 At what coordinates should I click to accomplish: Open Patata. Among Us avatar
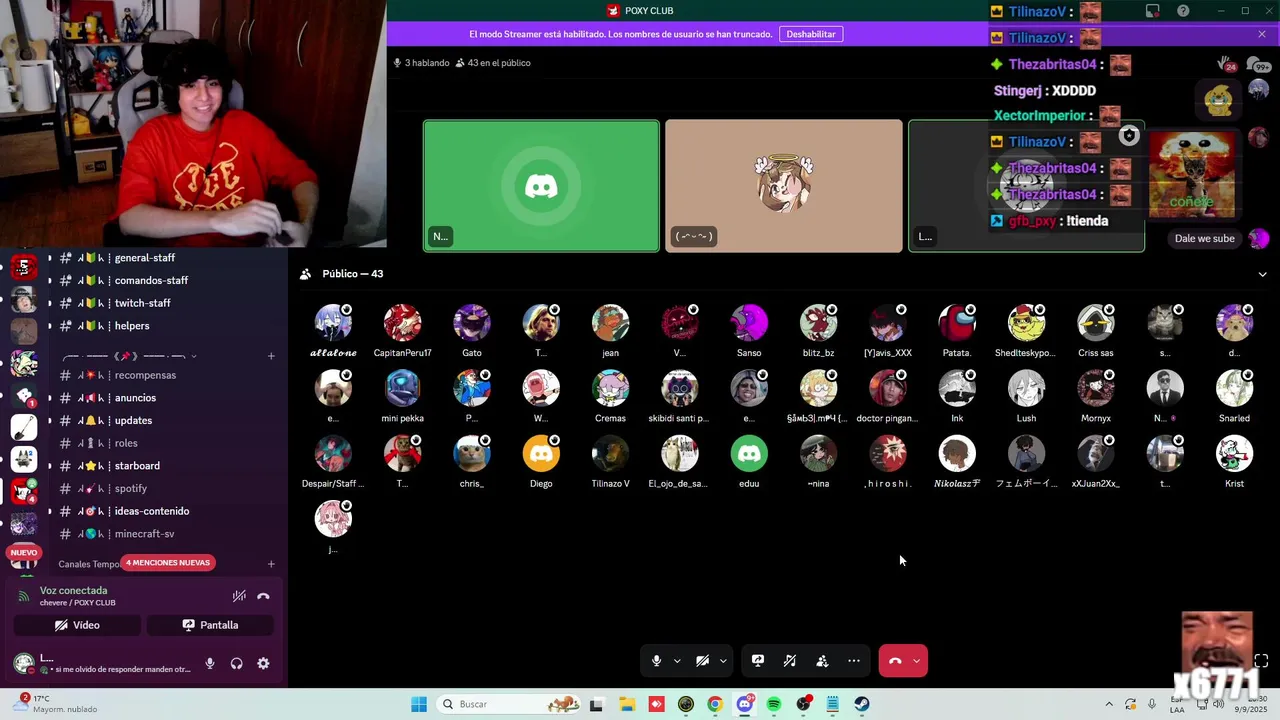[957, 323]
